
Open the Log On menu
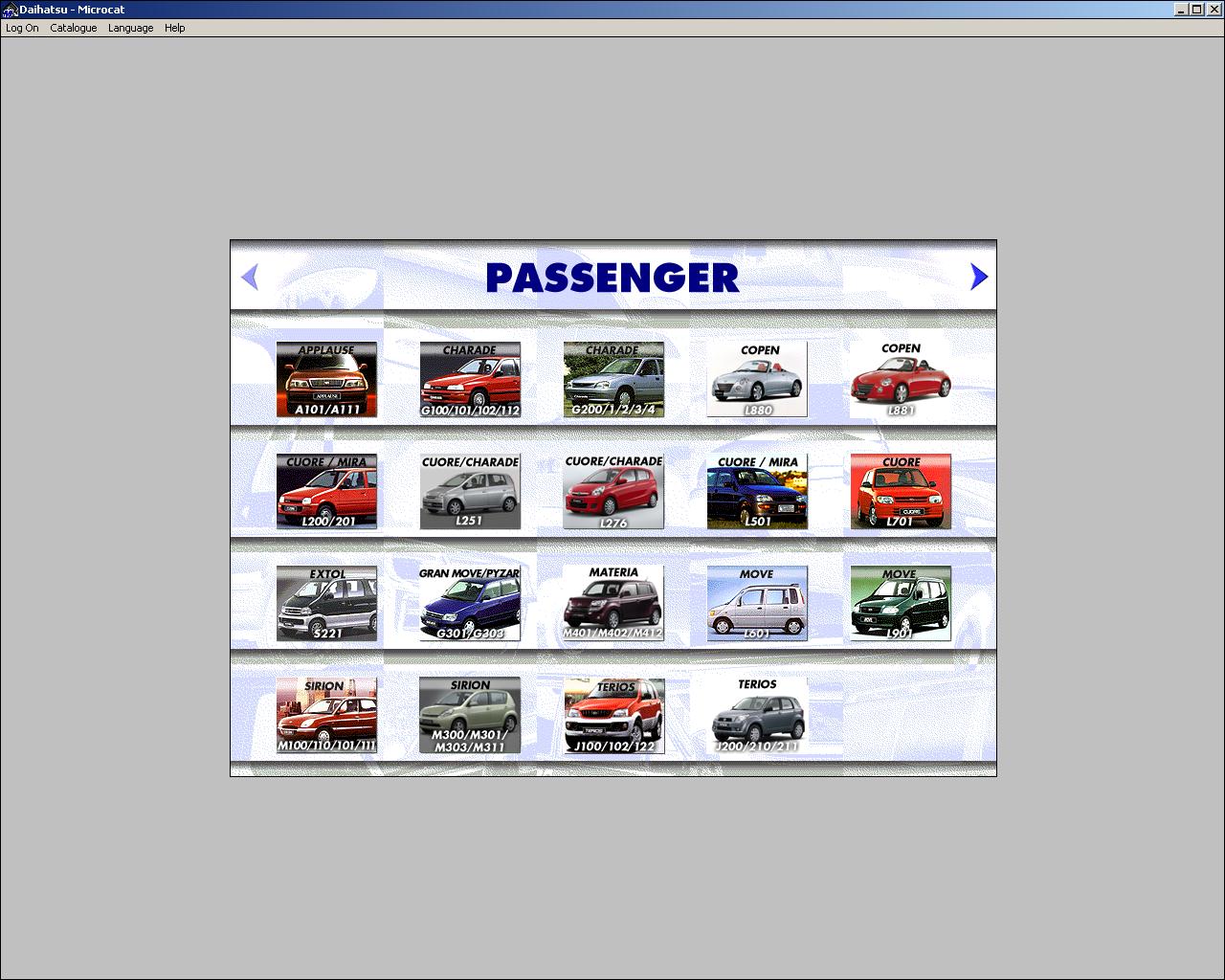click(20, 28)
